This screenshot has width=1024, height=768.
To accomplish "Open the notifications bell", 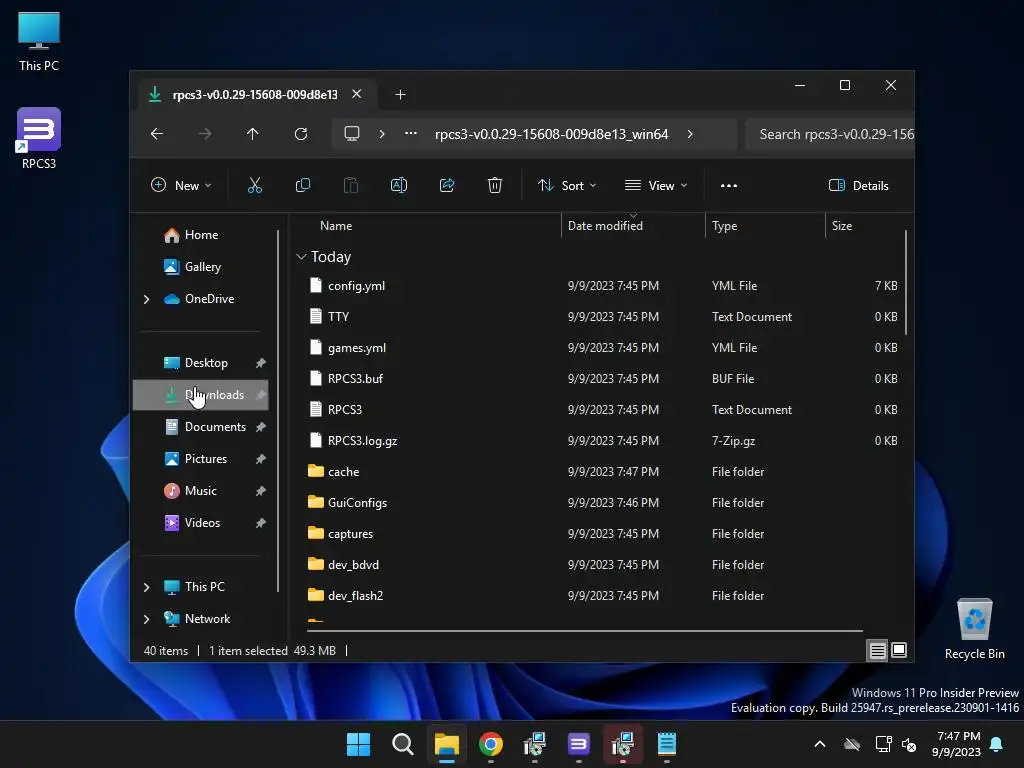I will [996, 744].
